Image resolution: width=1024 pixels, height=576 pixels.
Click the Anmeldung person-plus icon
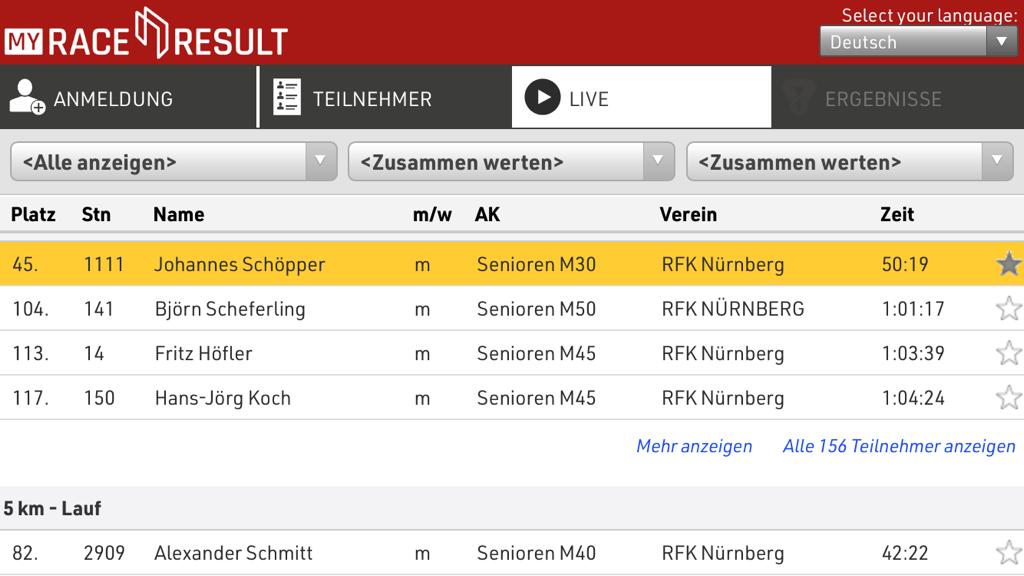pos(27,97)
